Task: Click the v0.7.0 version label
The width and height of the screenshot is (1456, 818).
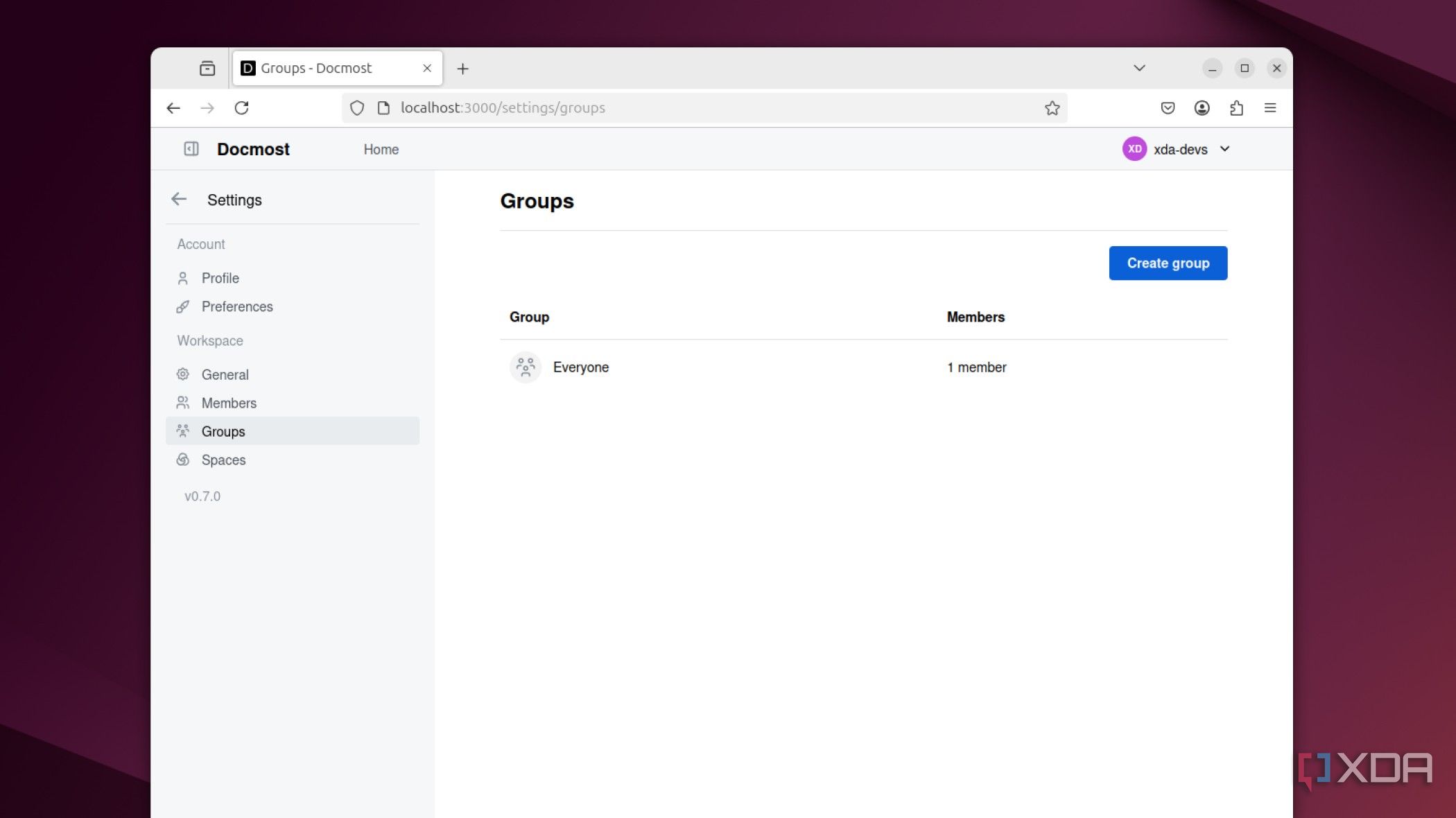Action: 202,496
